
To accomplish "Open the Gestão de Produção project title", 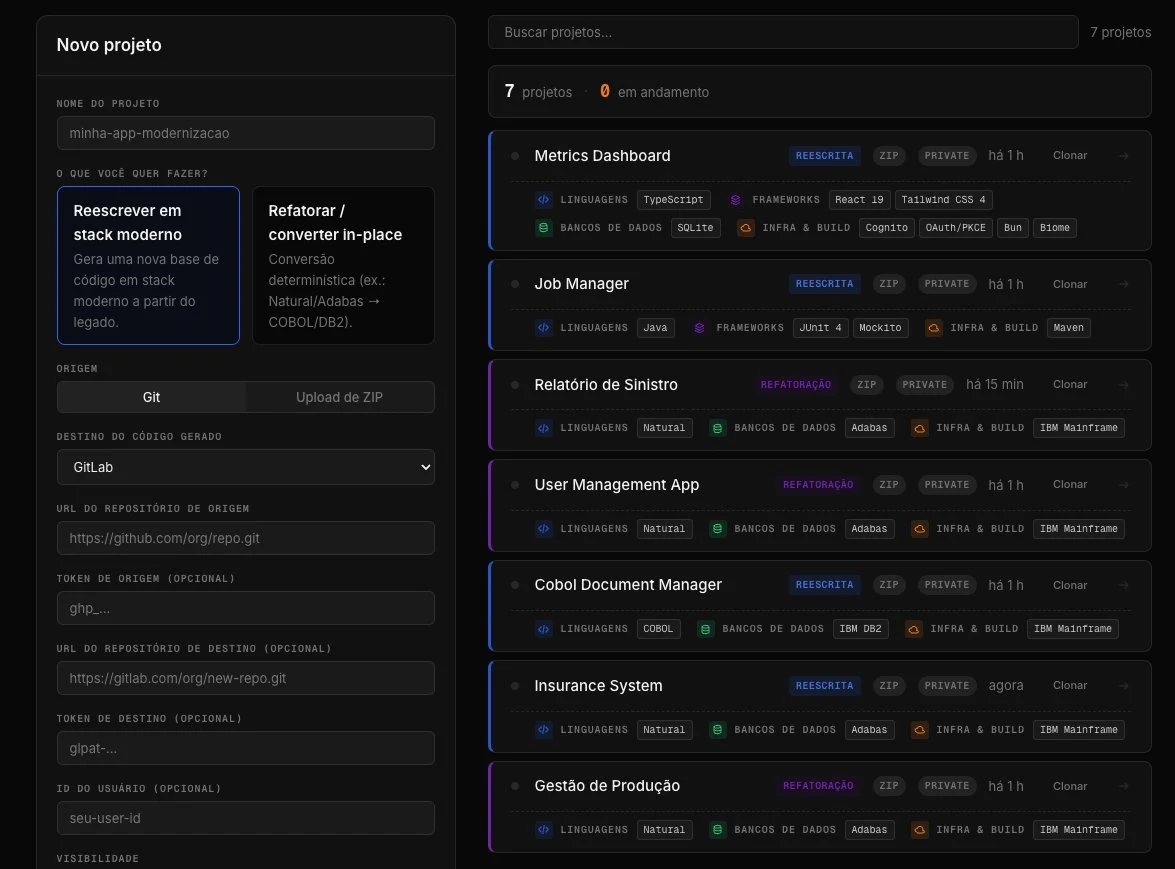I will 607,786.
